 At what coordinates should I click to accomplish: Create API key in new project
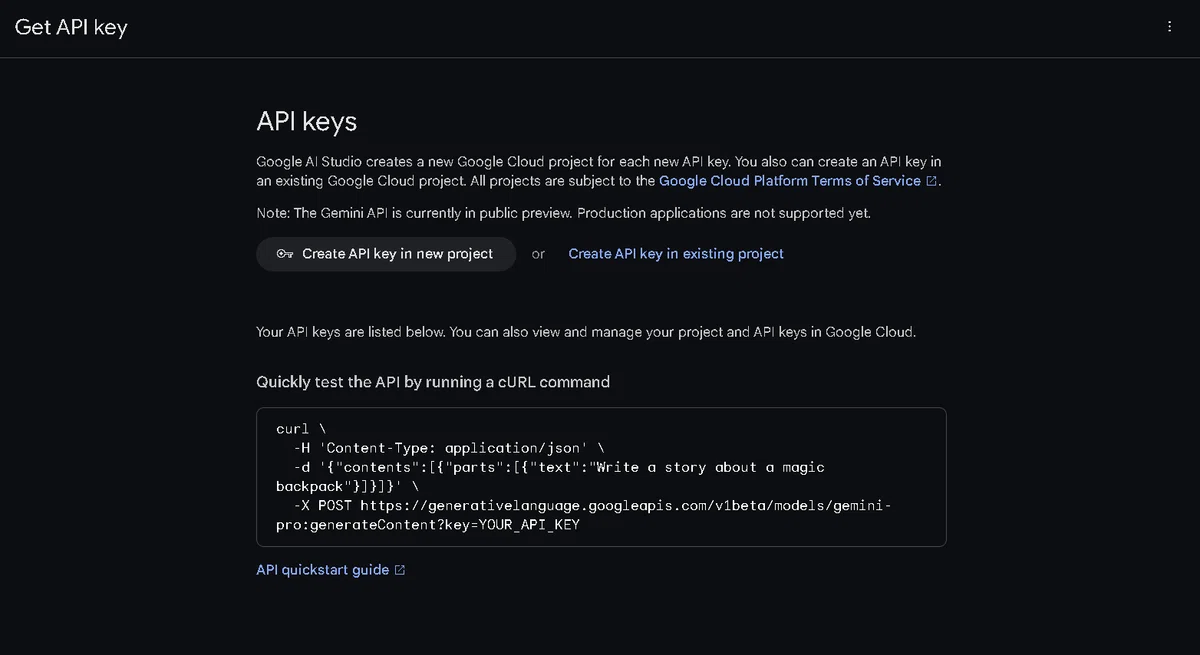click(386, 254)
